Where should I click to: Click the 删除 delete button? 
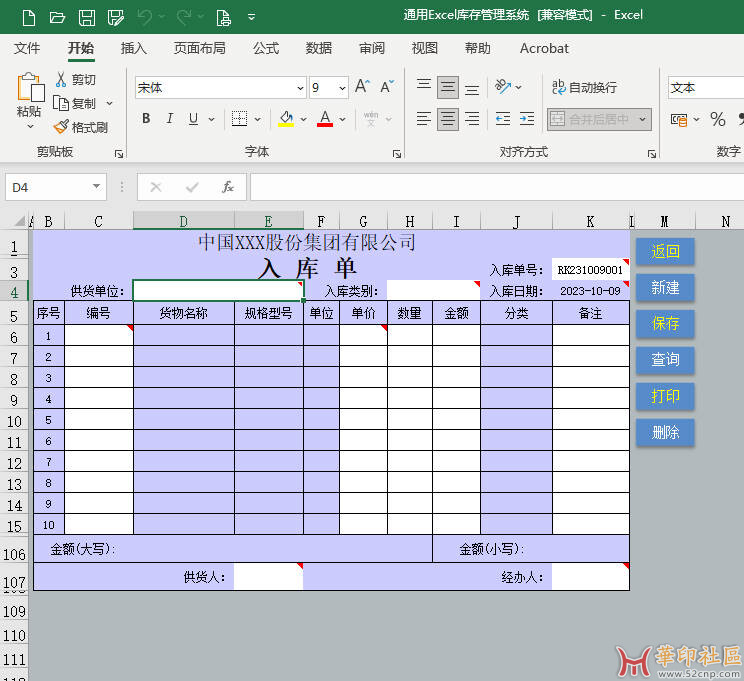665,432
